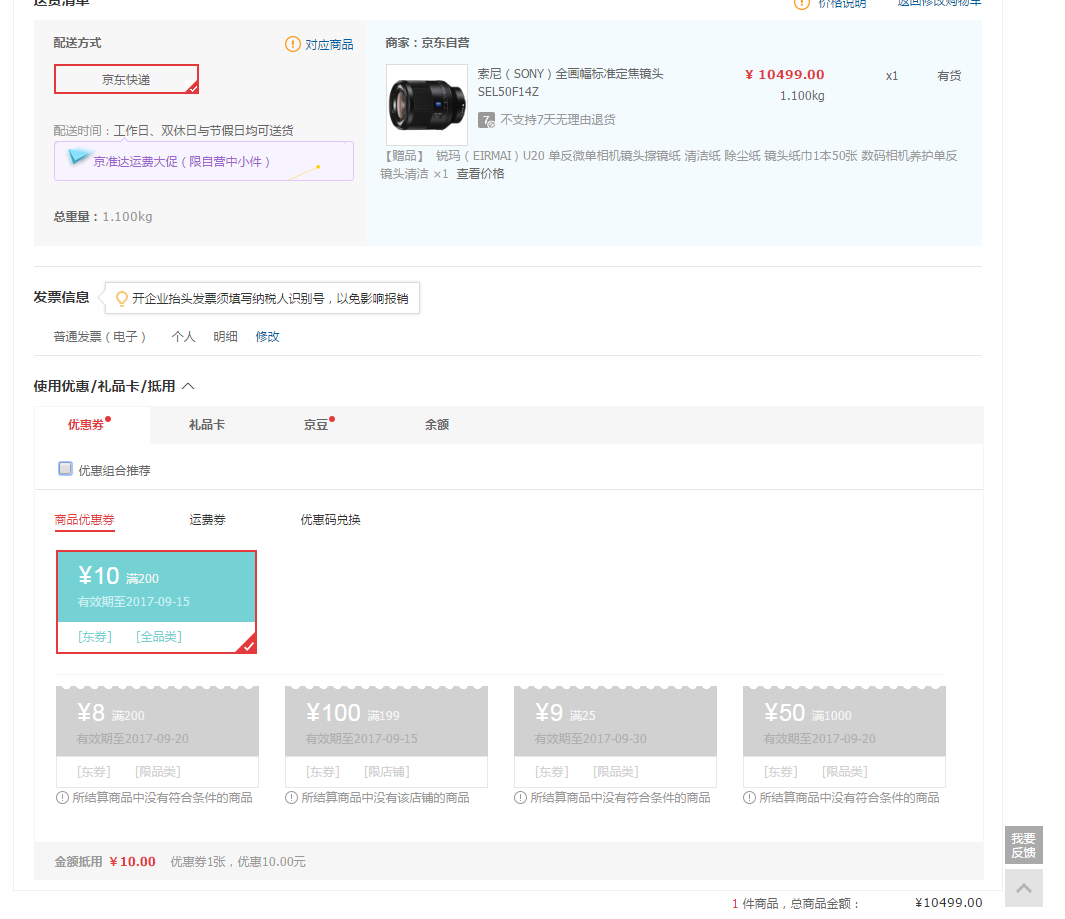This screenshot has height=919, width=1065.
Task: Click the 金额抵用 ¥10.00 amount
Action: (132, 862)
